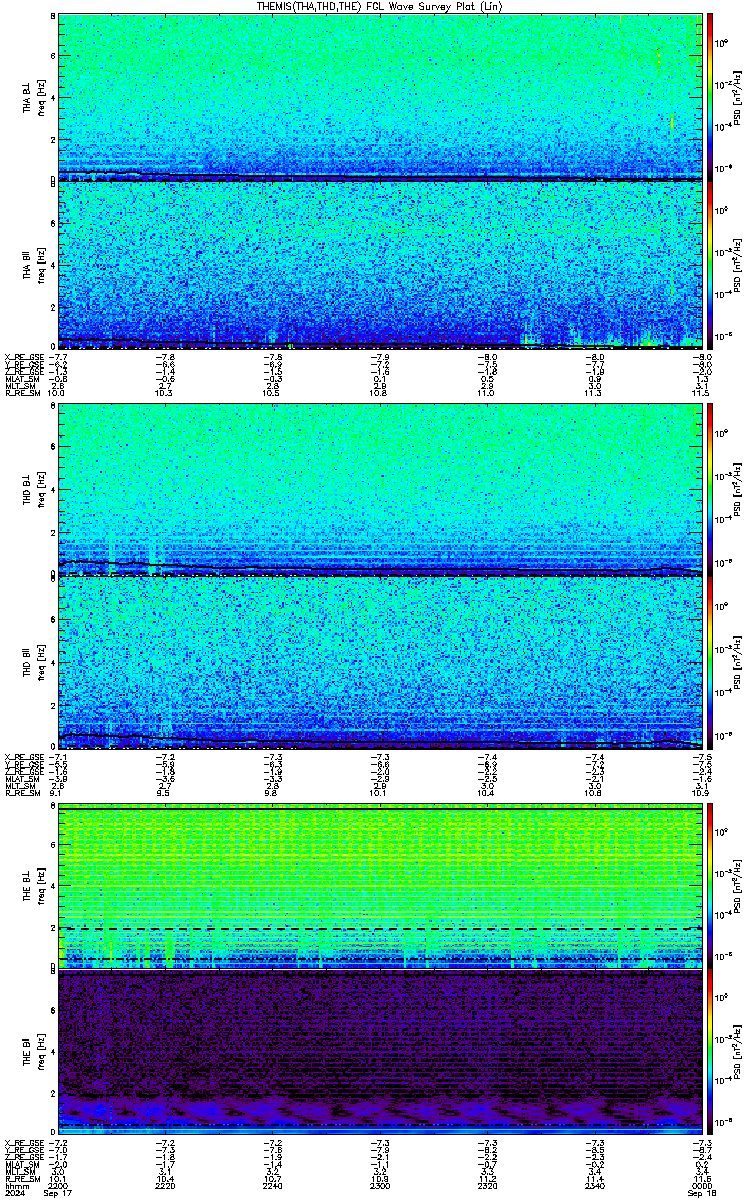Click the 2220 time tick label
The image size is (750, 1200).
pos(166,1185)
